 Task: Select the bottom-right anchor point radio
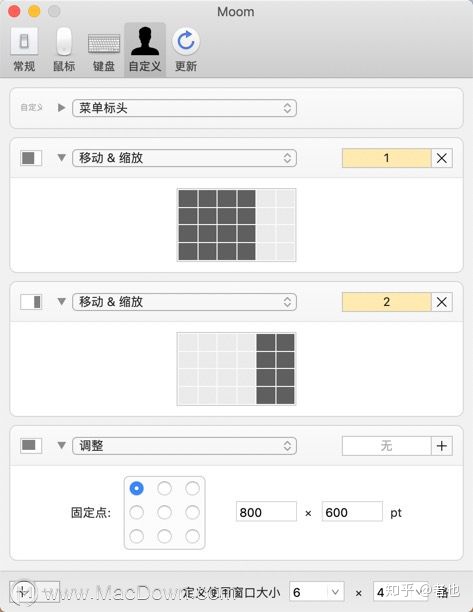(192, 536)
